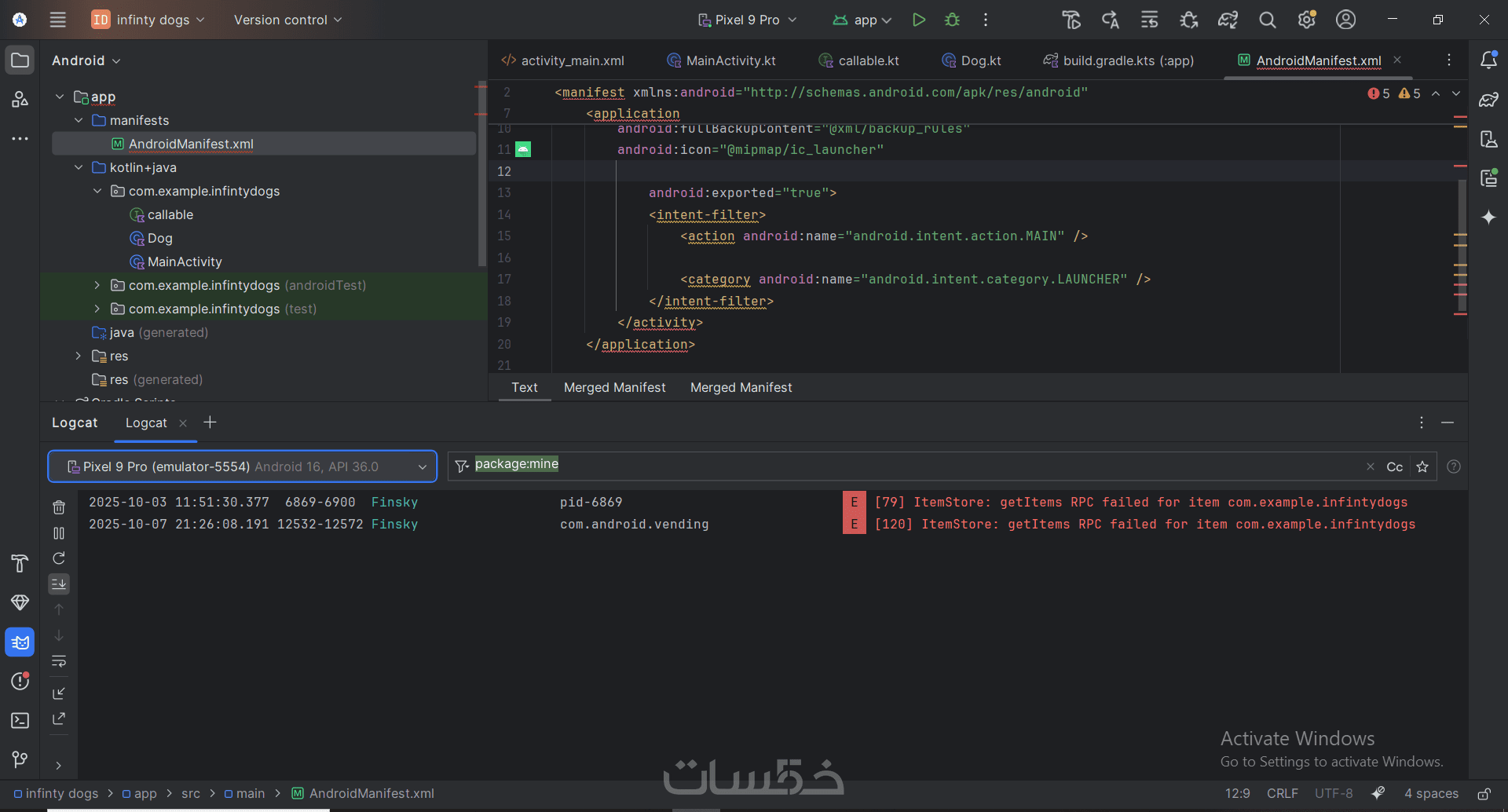Switch to MainActivity.kt tab
The image size is (1508, 812).
721,60
